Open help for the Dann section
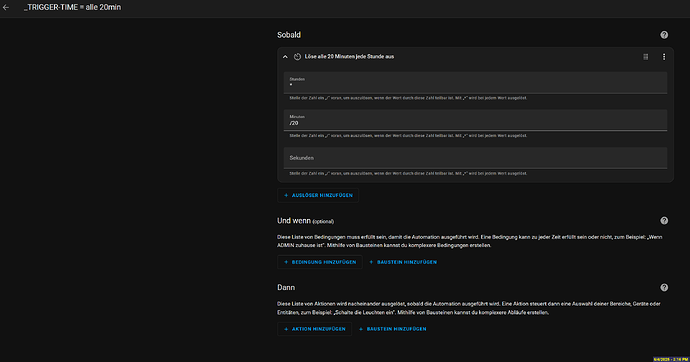Screen dimensions: 690x362 [x=664, y=287]
